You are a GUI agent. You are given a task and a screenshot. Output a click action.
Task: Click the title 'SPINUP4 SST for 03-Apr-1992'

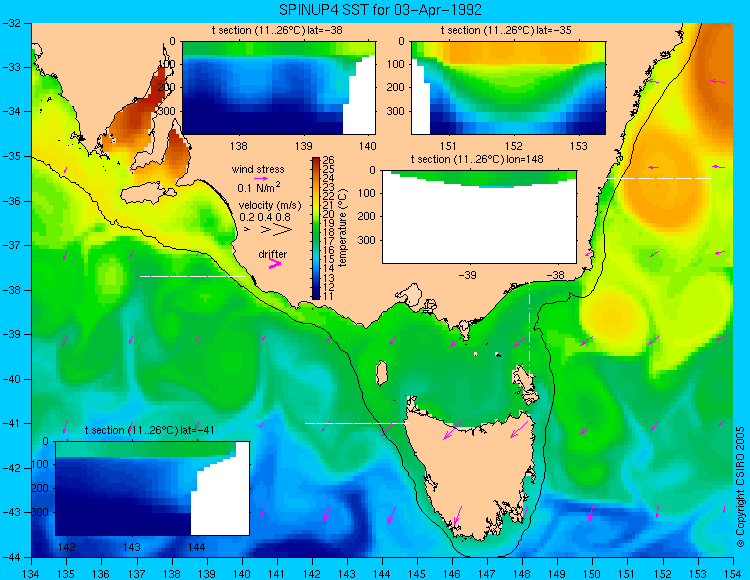[380, 9]
